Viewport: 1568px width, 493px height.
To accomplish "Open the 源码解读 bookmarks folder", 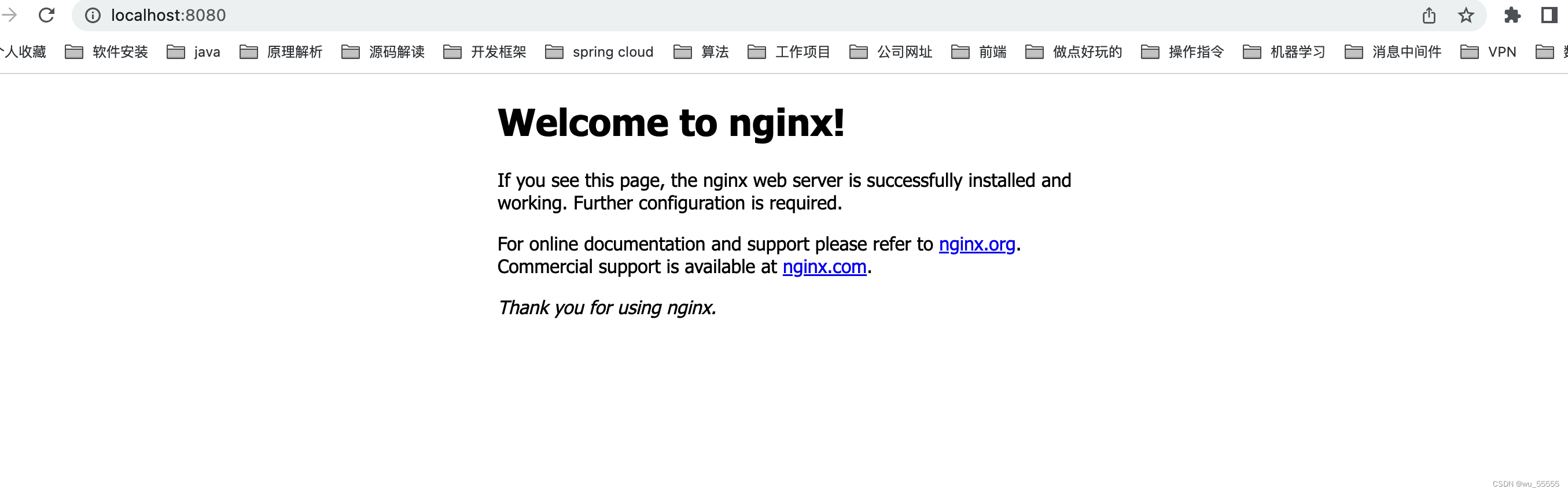I will (x=383, y=52).
